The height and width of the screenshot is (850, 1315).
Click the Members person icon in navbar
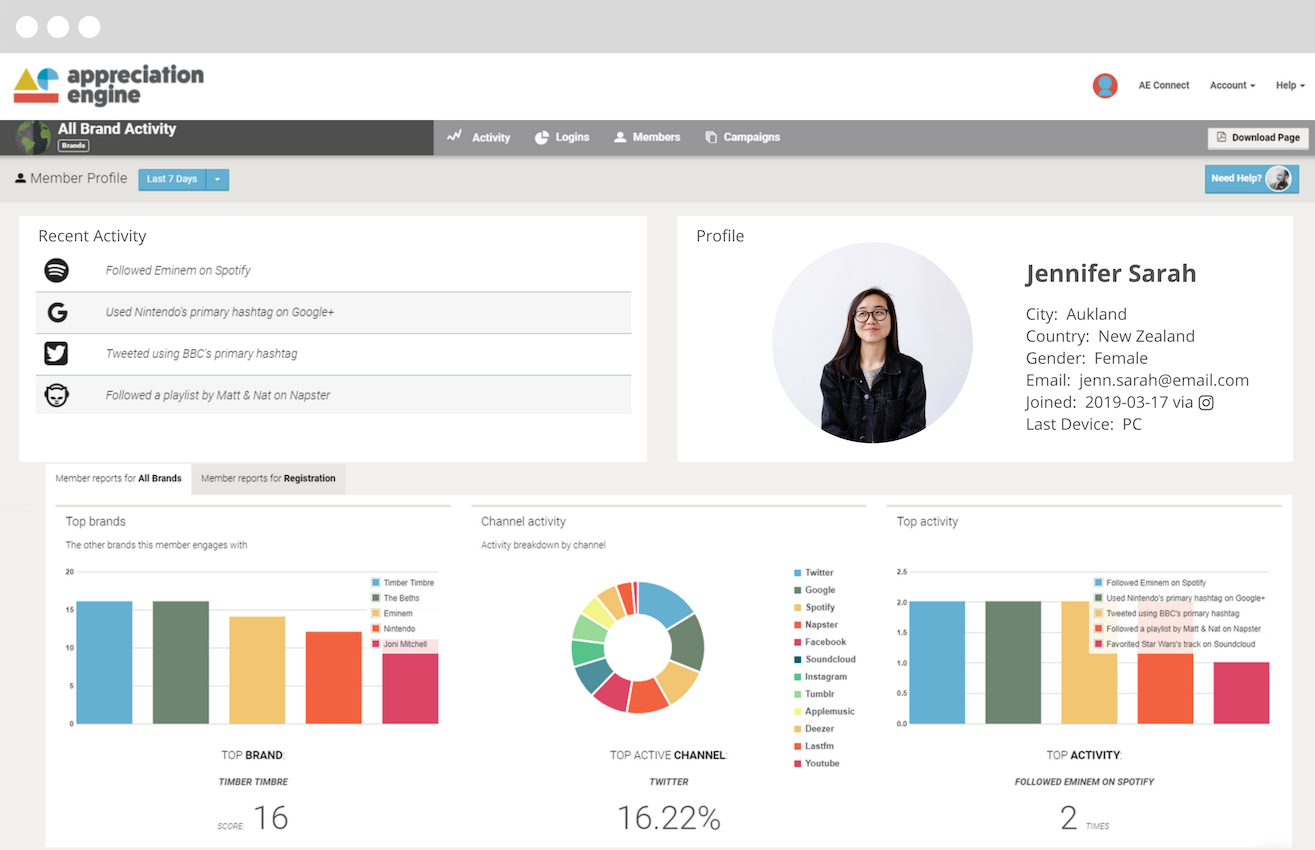[620, 137]
